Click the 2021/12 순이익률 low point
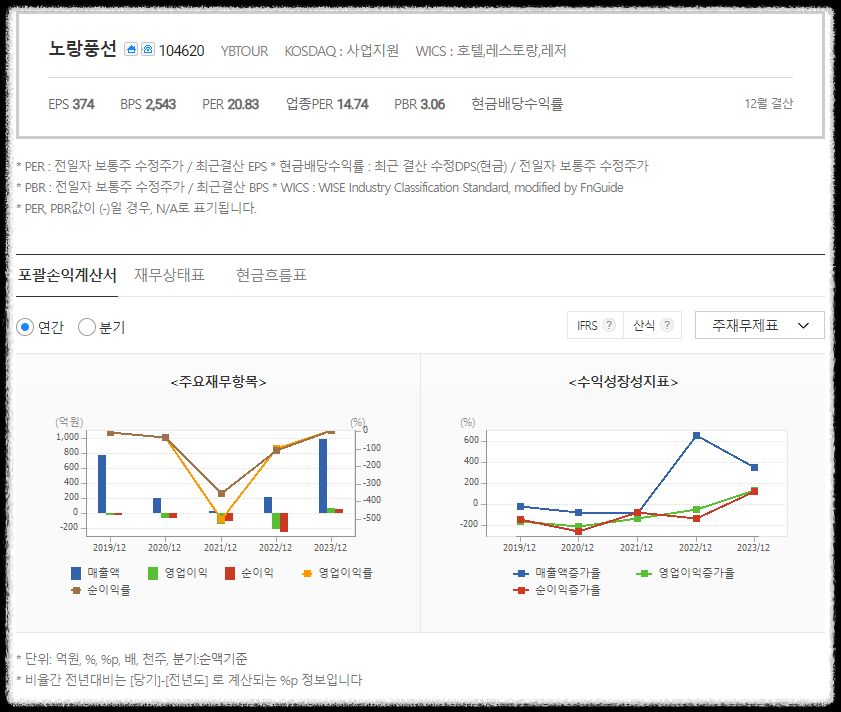This screenshot has height=712, width=841. tap(222, 493)
